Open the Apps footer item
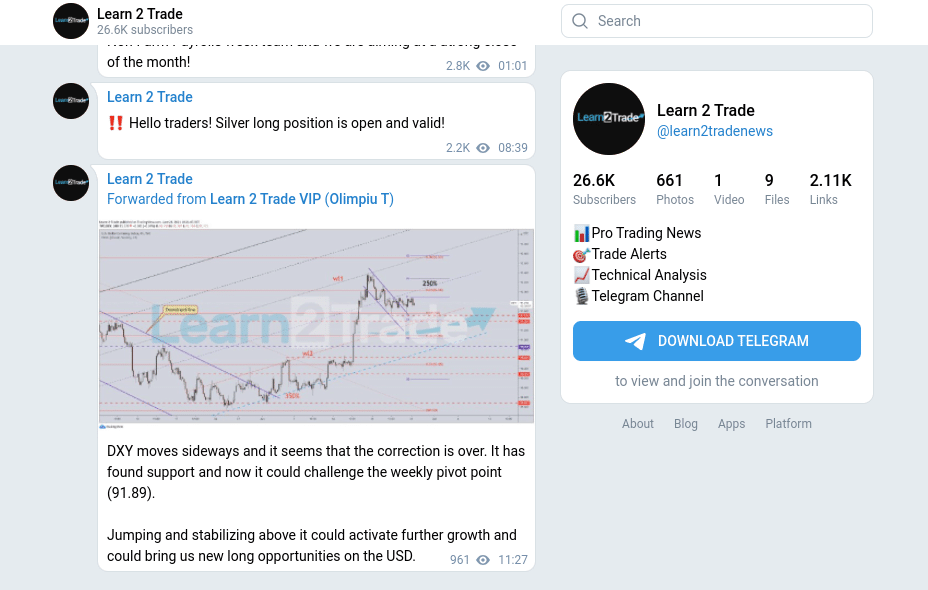 point(731,424)
